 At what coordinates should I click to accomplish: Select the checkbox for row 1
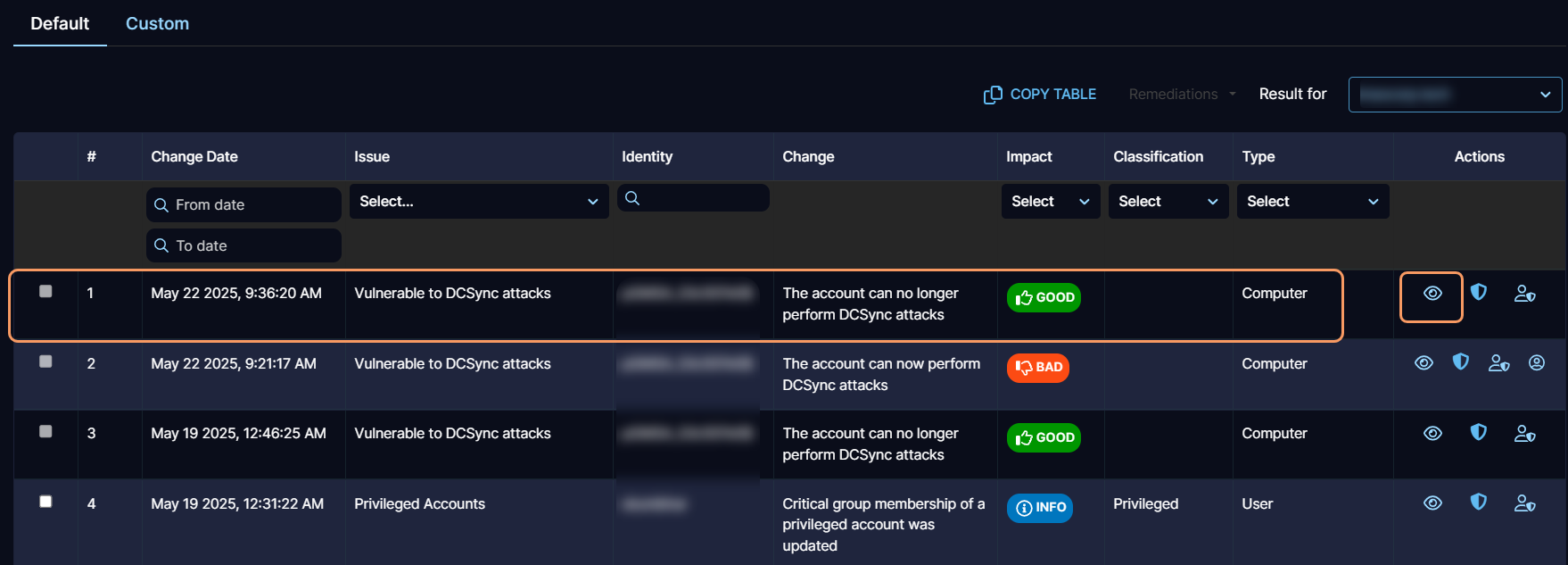point(45,291)
